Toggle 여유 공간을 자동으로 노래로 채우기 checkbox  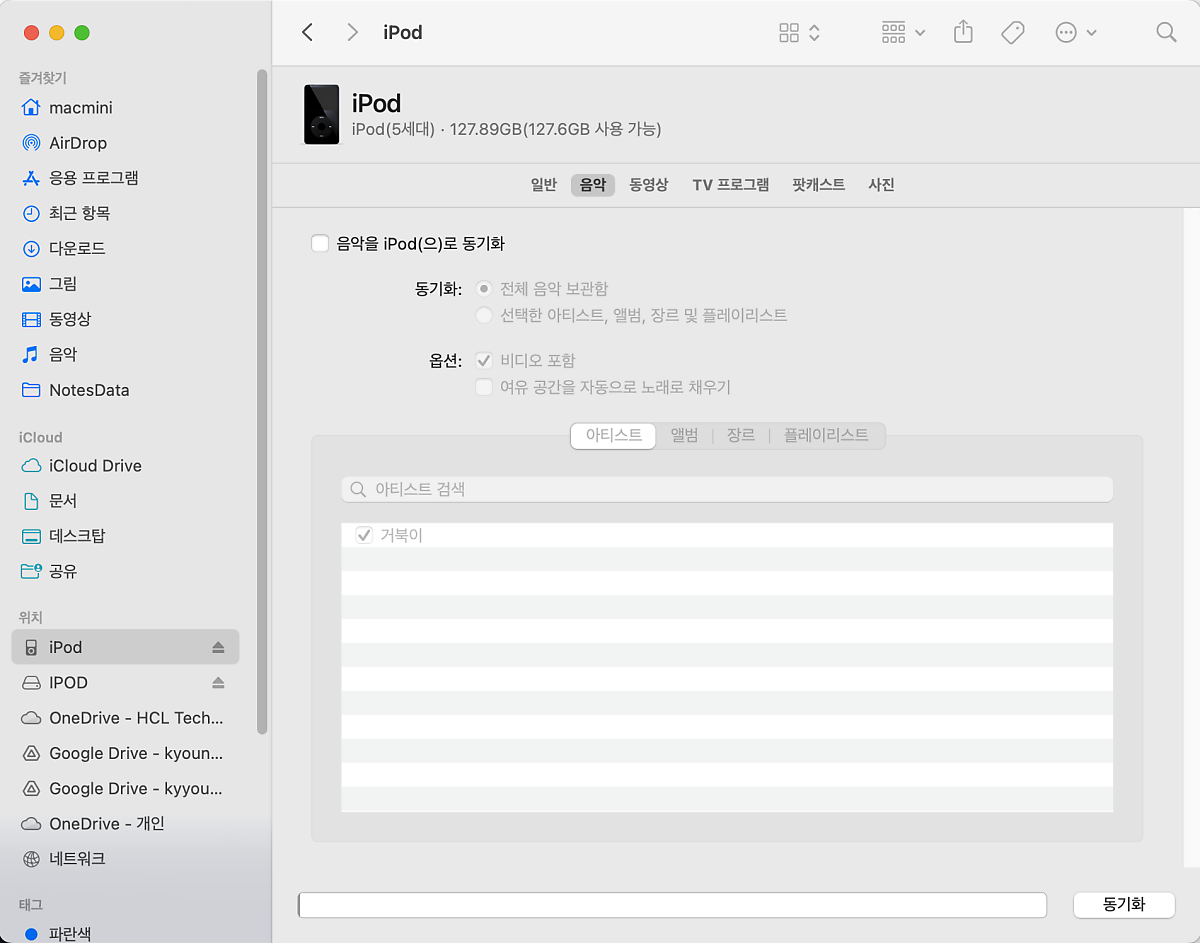tap(484, 387)
